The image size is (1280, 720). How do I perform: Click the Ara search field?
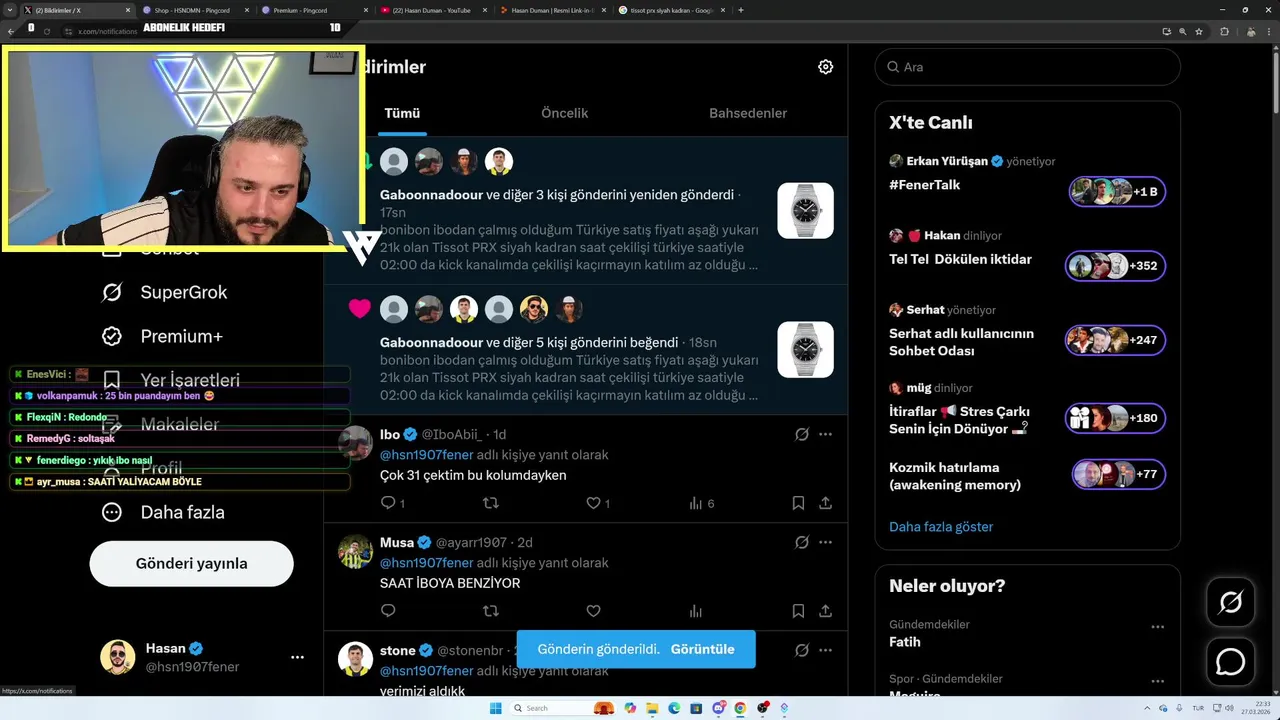(x=1028, y=67)
